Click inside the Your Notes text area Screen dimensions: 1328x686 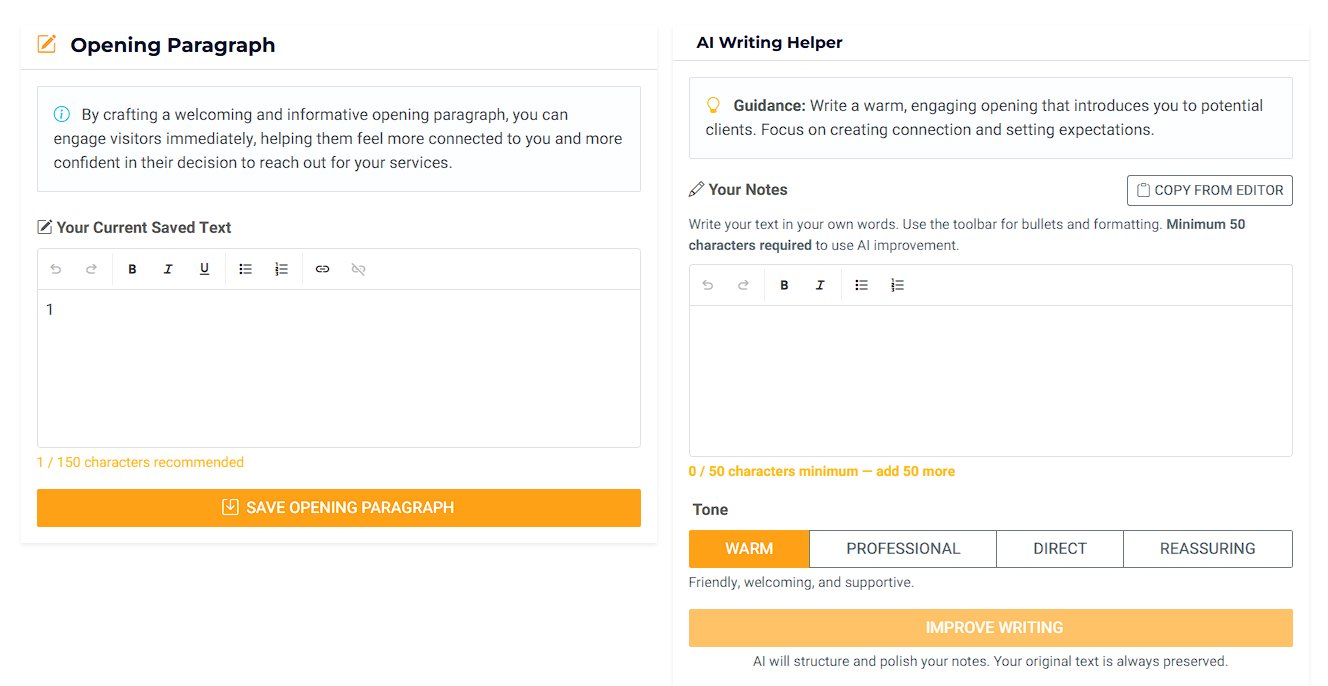point(990,380)
